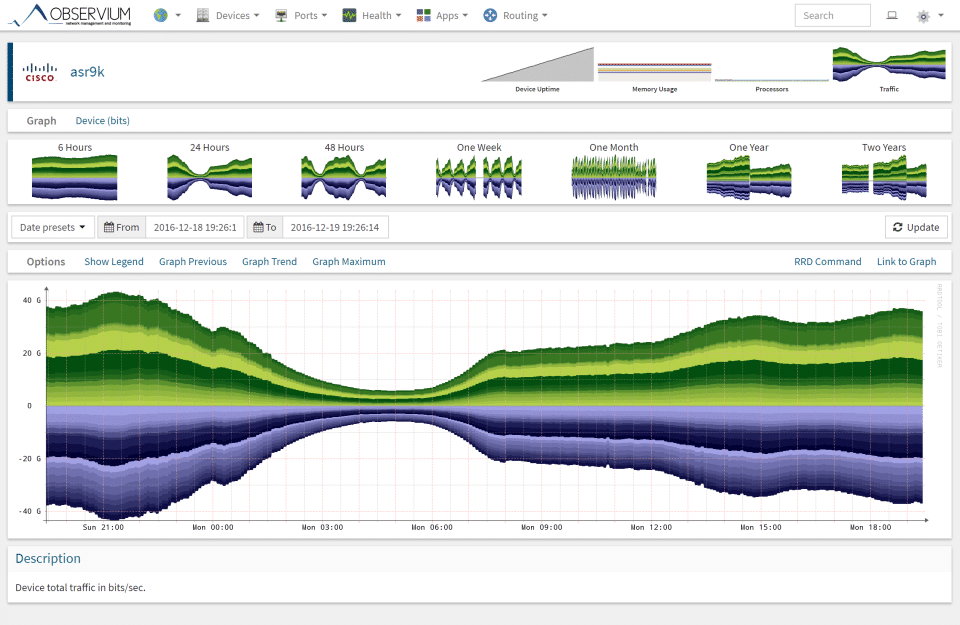
Task: Open the globe overview menu icon
Action: pyautogui.click(x=161, y=15)
